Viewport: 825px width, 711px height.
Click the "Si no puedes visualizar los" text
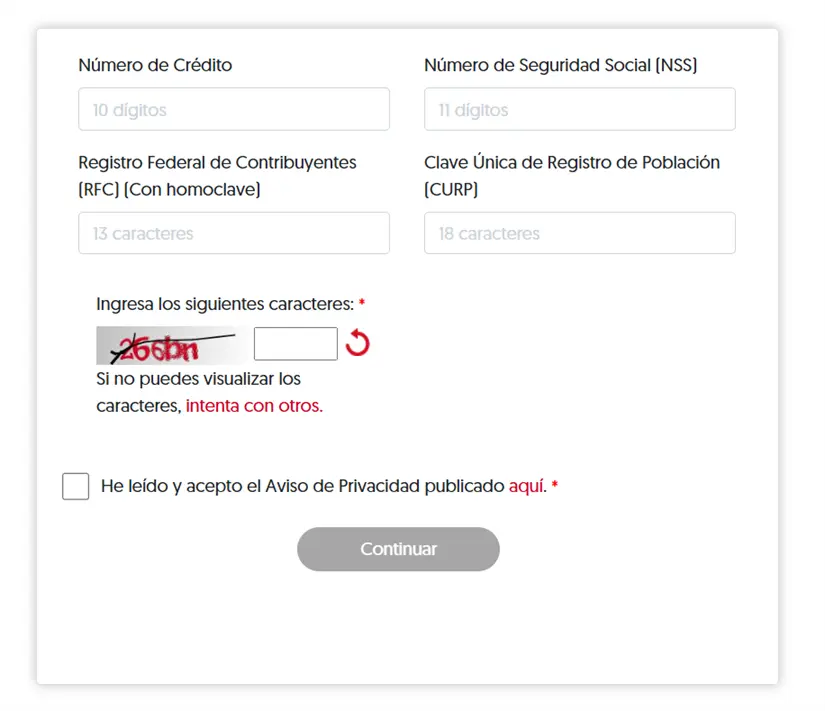[x=198, y=379]
